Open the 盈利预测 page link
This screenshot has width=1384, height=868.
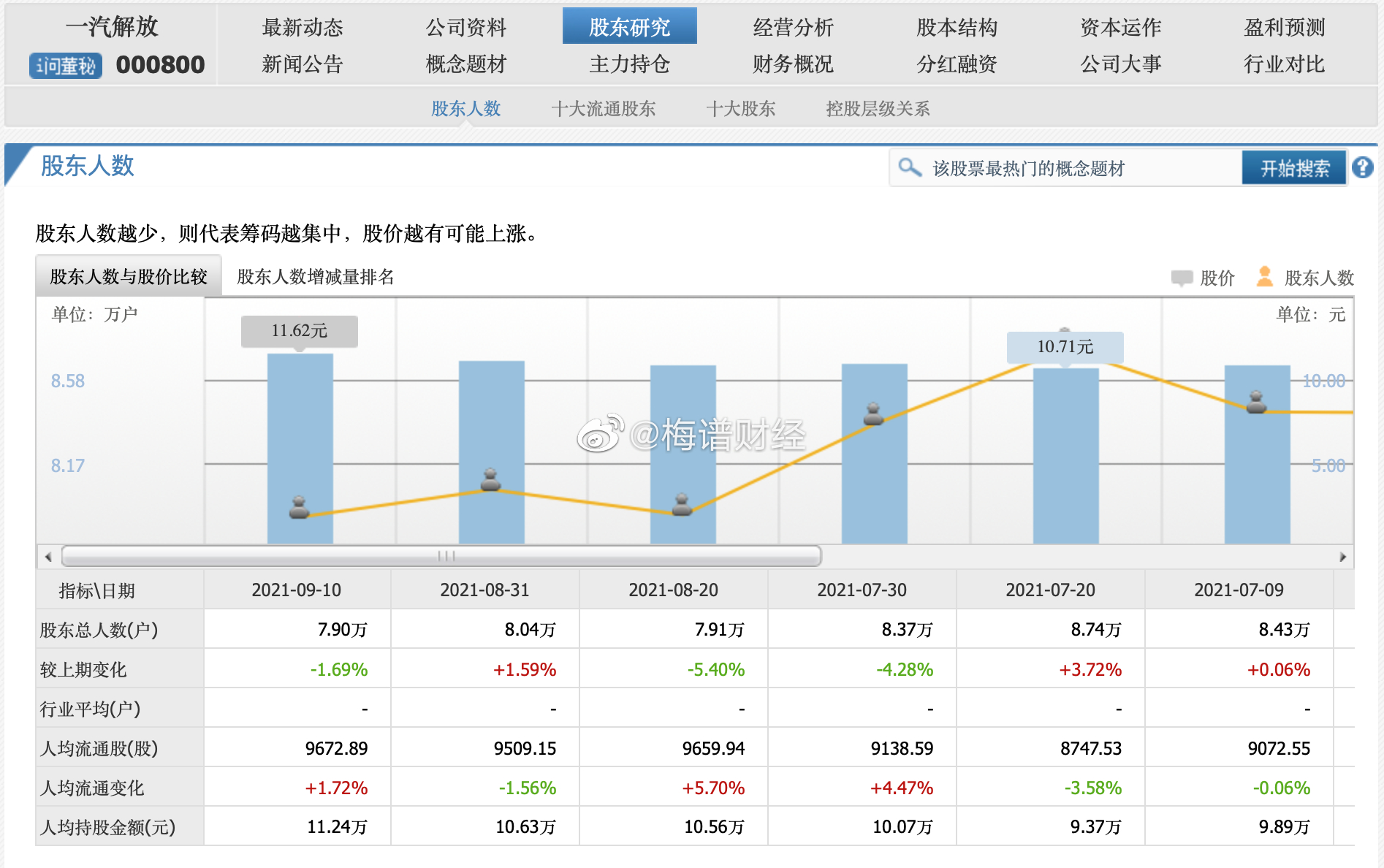point(1285,26)
